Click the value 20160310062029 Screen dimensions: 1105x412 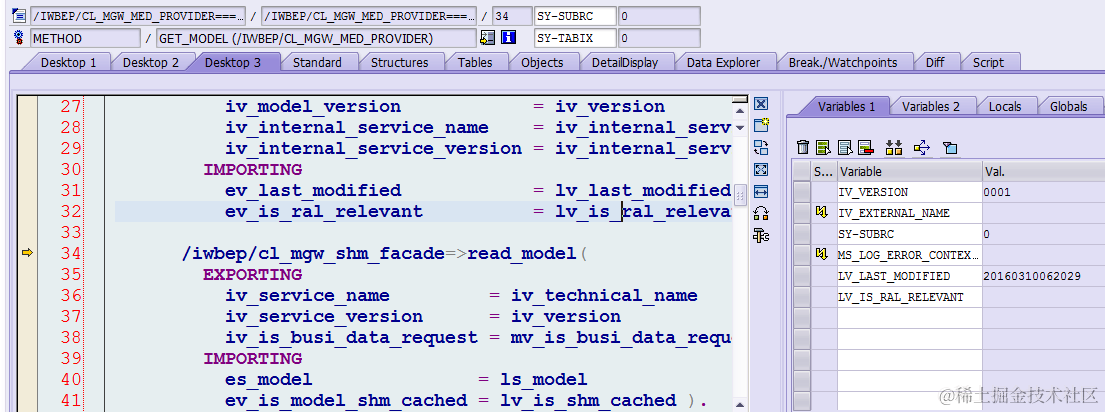pos(1032,276)
